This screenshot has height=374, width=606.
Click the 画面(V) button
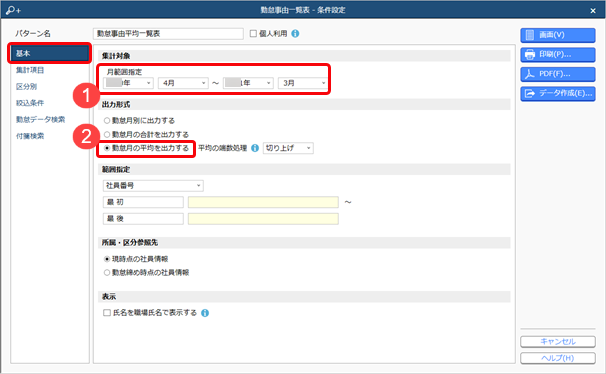coord(558,35)
